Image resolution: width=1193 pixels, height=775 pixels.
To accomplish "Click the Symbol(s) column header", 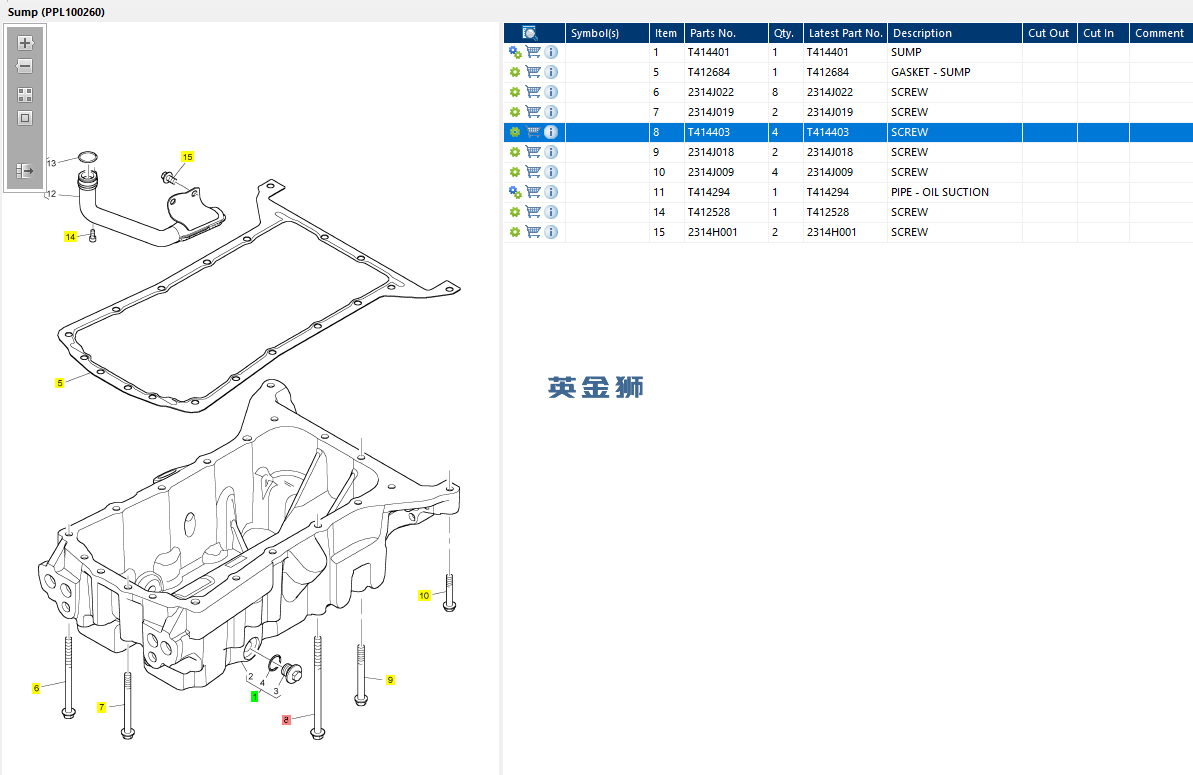I will coord(607,33).
